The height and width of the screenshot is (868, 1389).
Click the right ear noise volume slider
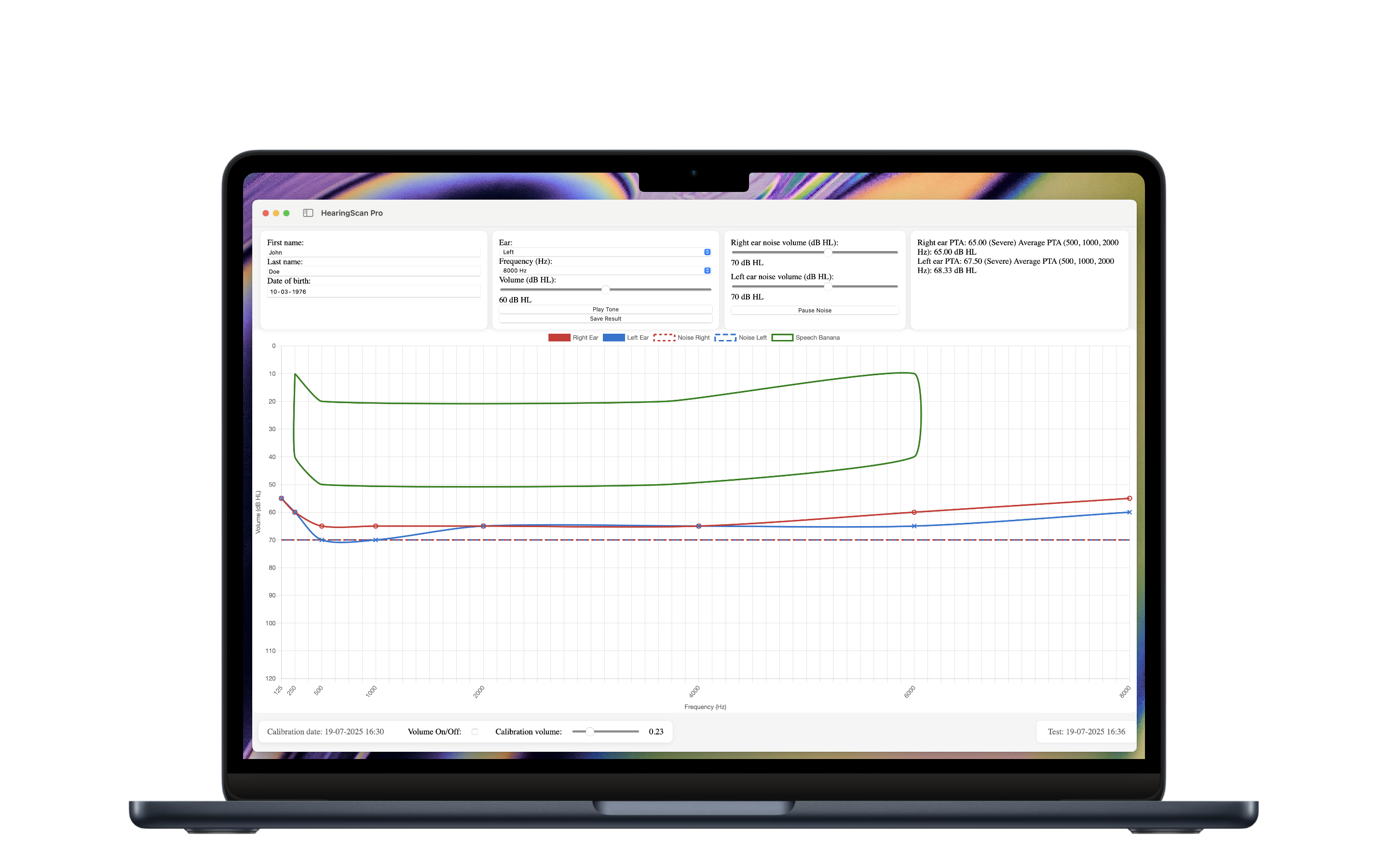pyautogui.click(x=828, y=252)
